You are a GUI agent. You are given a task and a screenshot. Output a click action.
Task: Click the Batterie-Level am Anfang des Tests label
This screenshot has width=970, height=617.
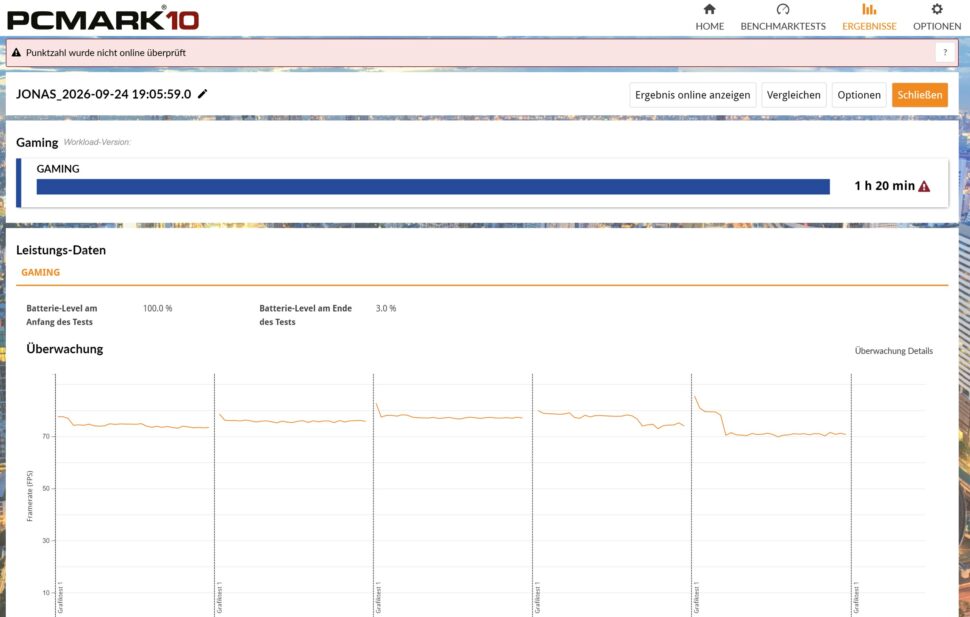pyautogui.click(x=62, y=315)
